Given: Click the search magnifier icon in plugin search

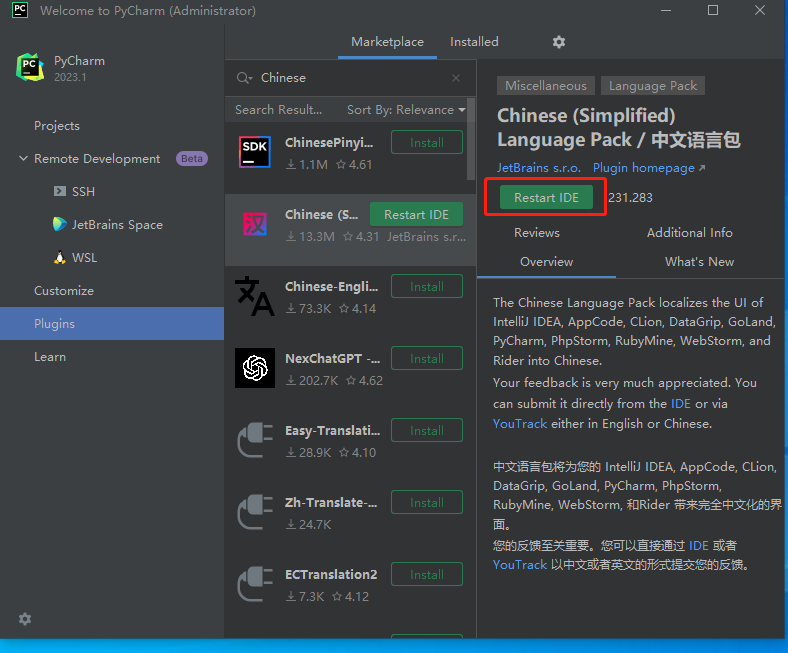Looking at the screenshot, I should coord(244,78).
